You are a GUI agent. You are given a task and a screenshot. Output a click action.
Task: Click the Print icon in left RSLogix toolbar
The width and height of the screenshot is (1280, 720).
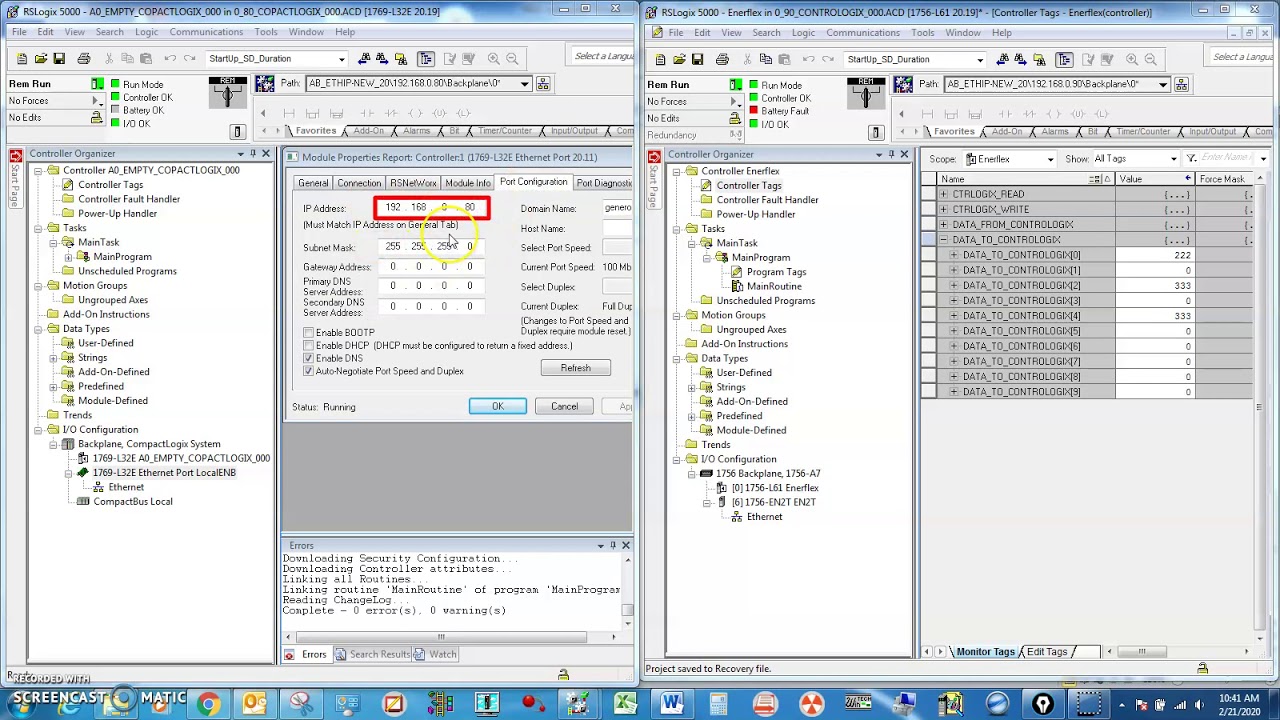(84, 59)
